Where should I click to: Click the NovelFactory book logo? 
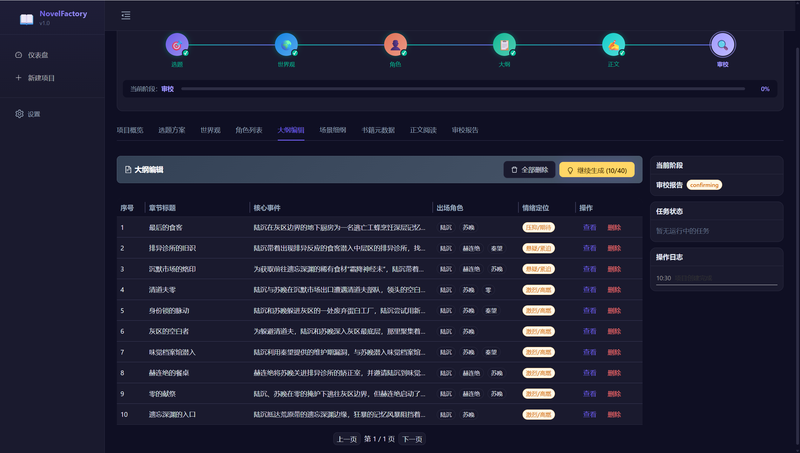pos(26,19)
